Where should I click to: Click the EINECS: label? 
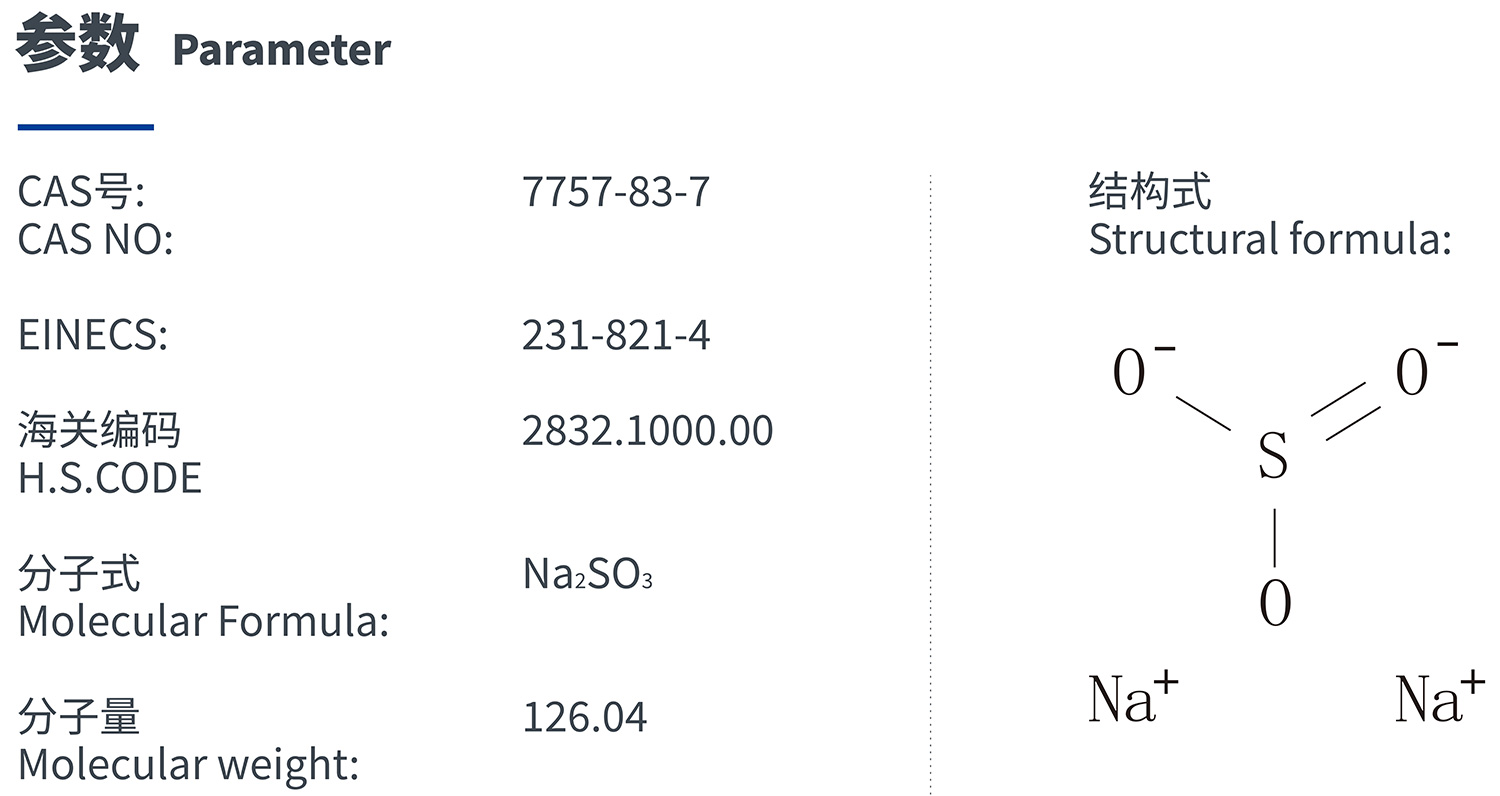[x=93, y=335]
